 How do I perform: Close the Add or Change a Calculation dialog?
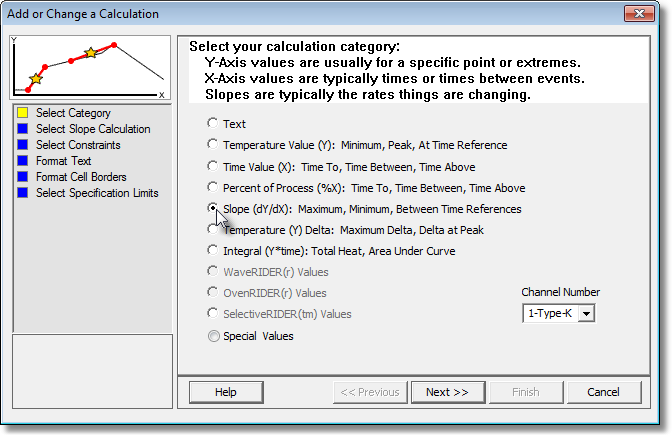point(639,14)
